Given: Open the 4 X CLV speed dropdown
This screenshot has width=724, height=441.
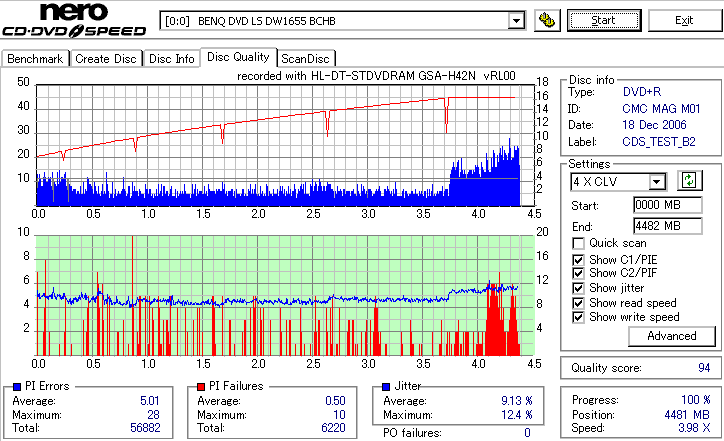Looking at the screenshot, I should 656,182.
